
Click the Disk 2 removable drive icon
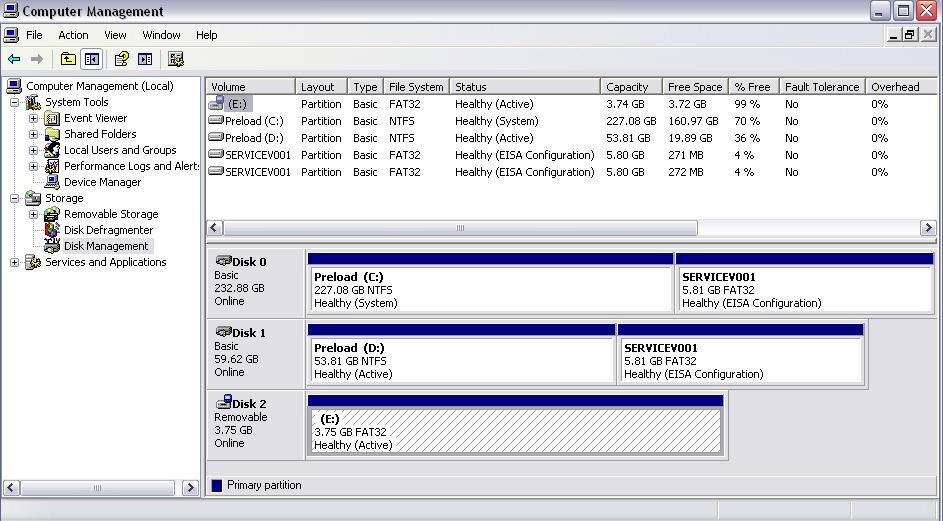pos(223,404)
